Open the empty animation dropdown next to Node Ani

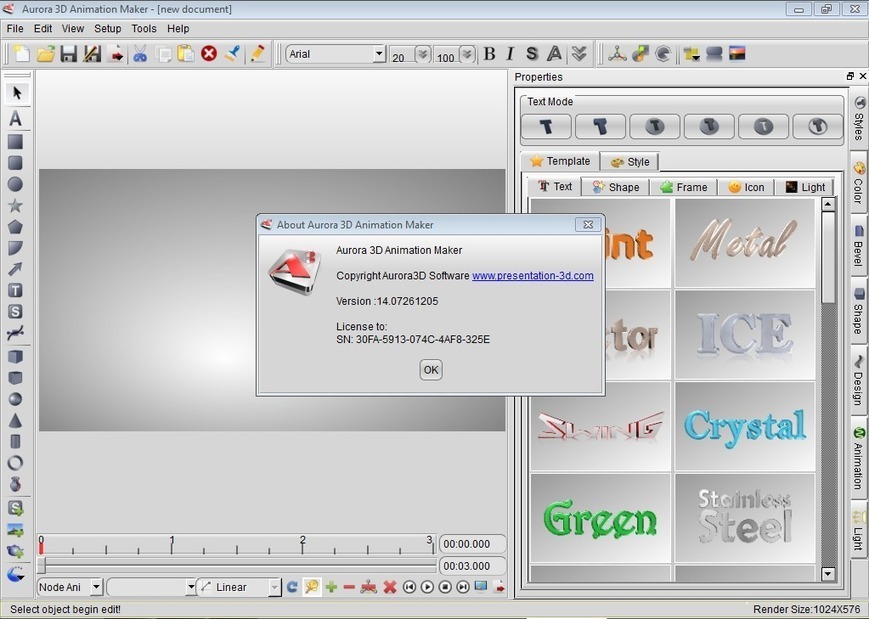click(x=191, y=587)
